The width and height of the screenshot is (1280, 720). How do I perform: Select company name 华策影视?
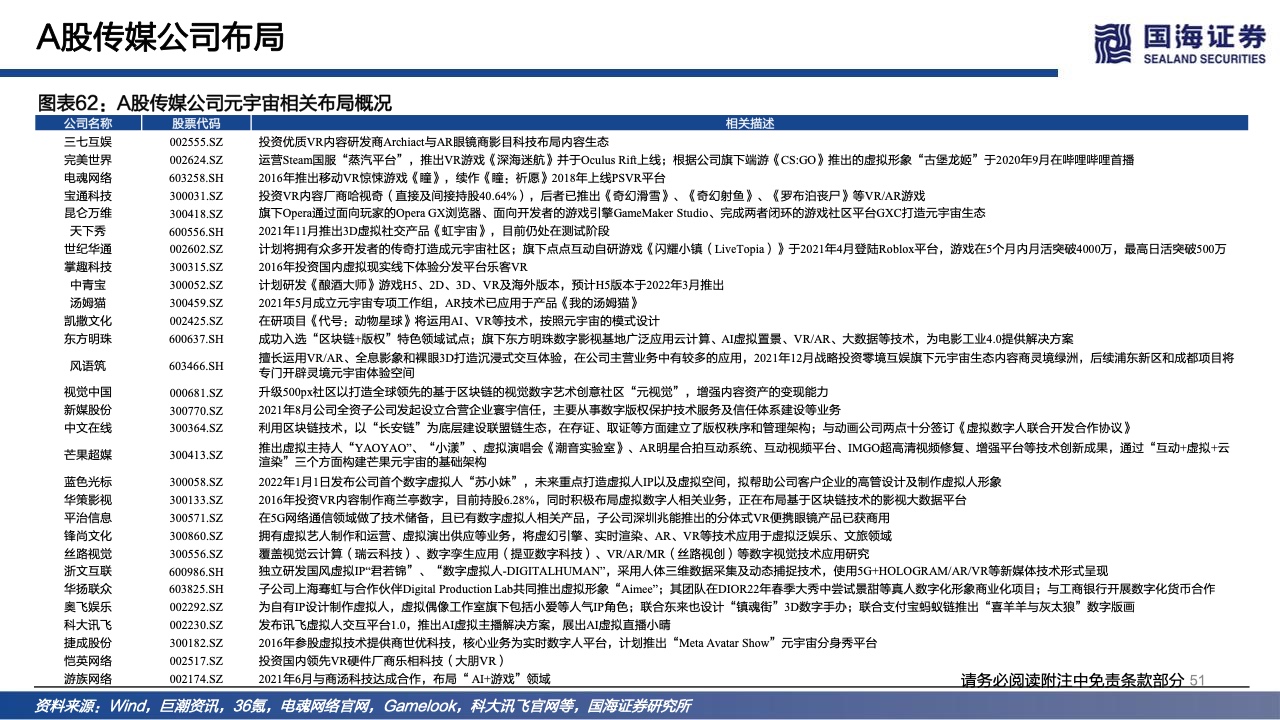pyautogui.click(x=88, y=499)
